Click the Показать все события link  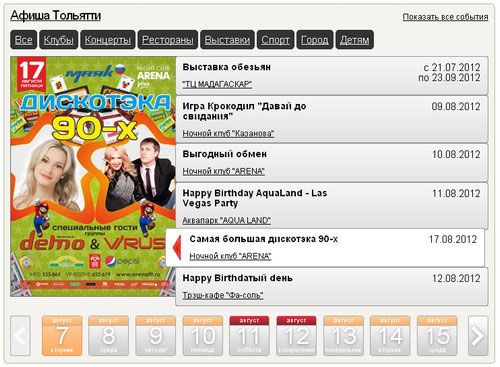[445, 17]
